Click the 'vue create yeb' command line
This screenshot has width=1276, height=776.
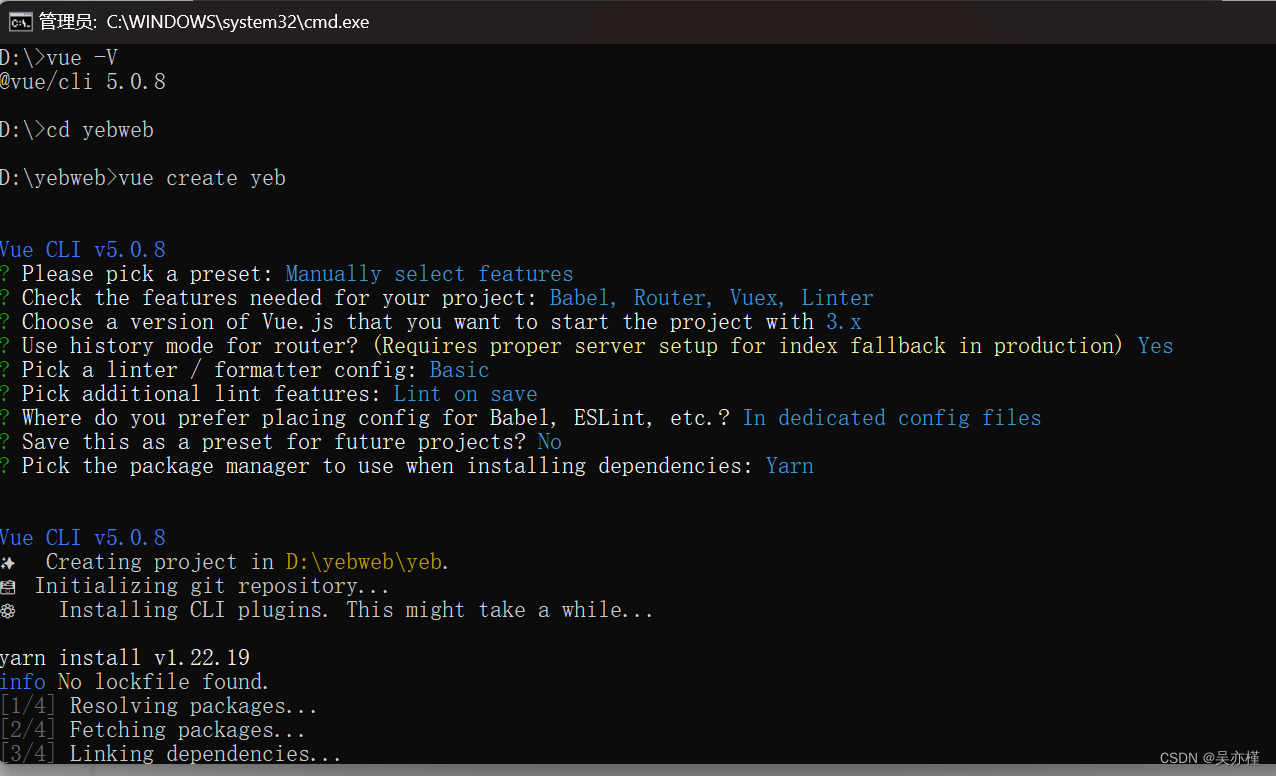pyautogui.click(x=143, y=178)
